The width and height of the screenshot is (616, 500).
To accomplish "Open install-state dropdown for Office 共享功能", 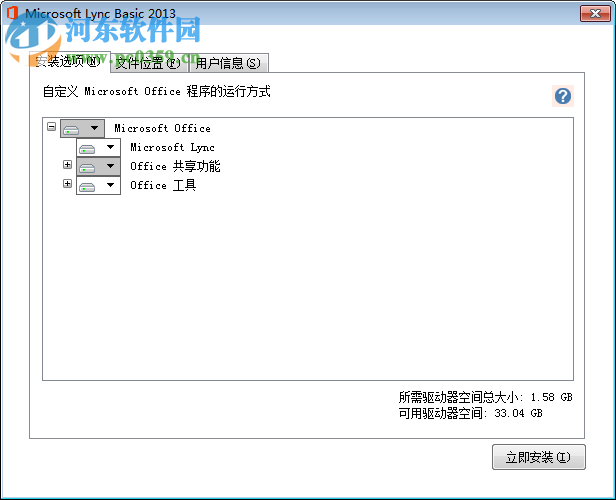I will 98,167.
